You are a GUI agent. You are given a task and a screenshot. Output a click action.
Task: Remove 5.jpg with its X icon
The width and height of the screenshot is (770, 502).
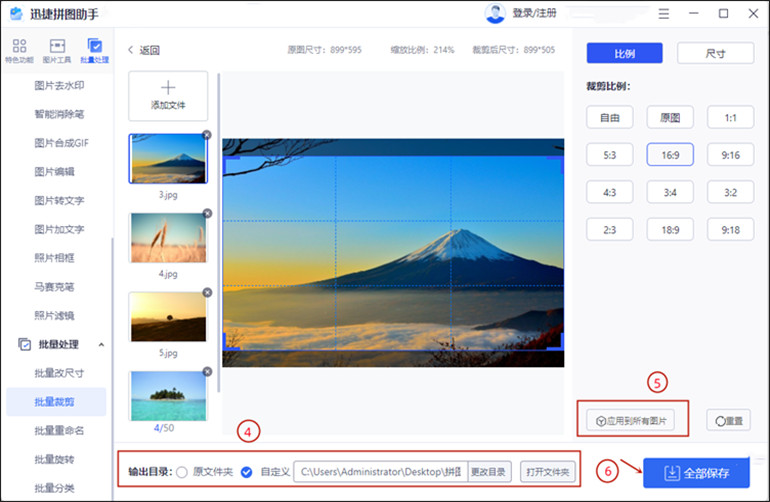point(207,292)
